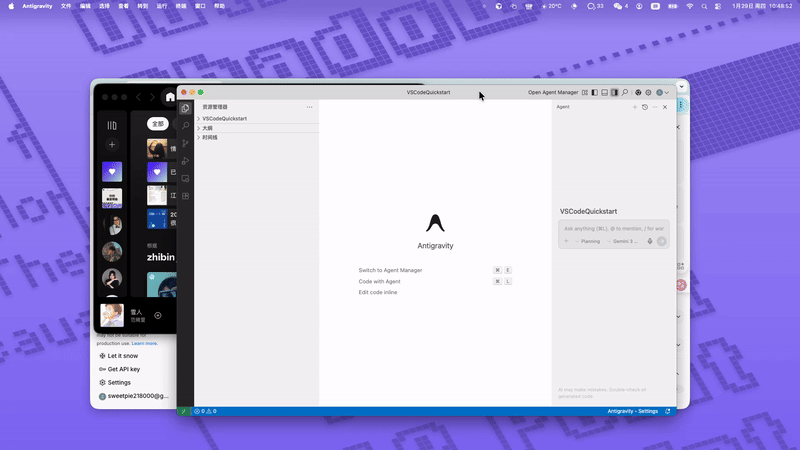Click the remote window indicator in status bar

184,411
